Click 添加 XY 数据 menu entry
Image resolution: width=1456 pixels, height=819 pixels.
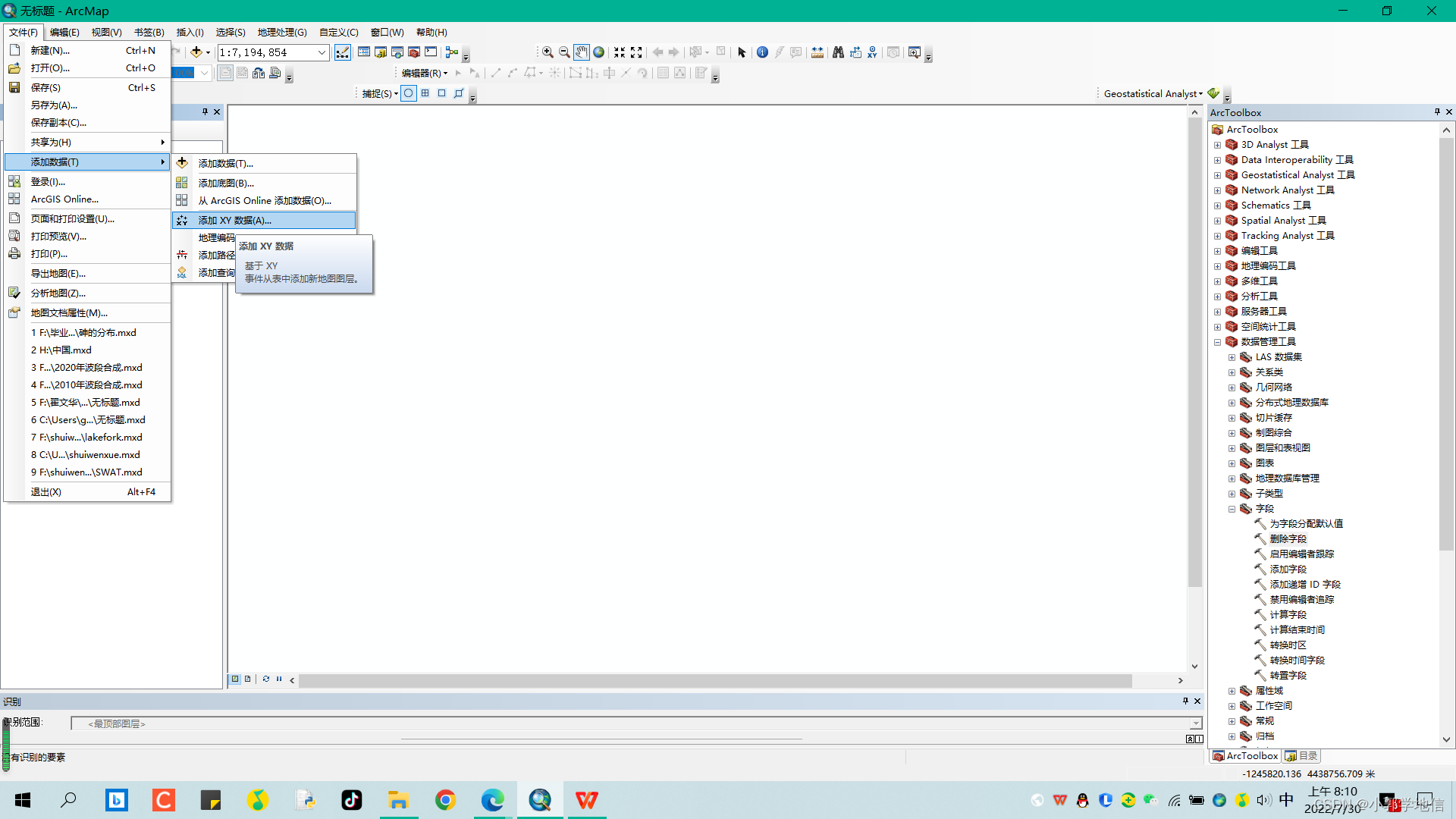234,221
